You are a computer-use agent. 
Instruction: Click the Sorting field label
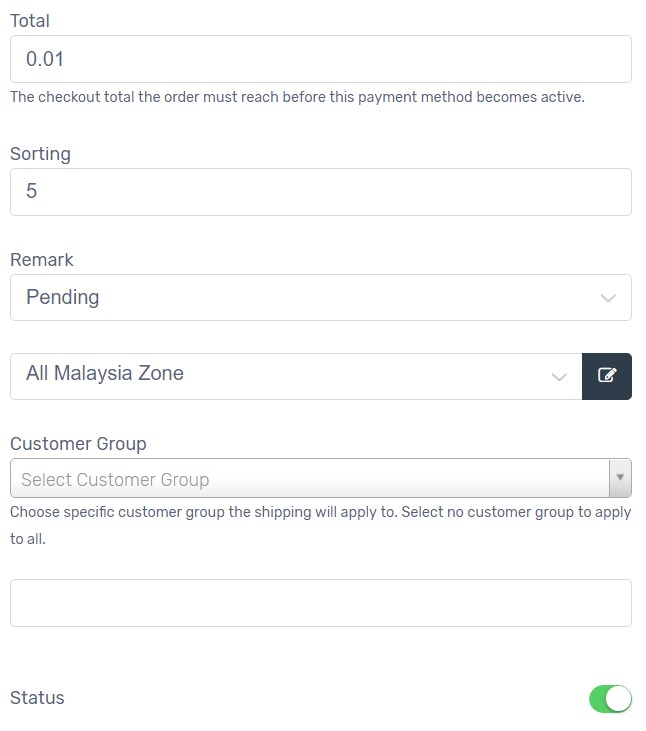coord(41,154)
